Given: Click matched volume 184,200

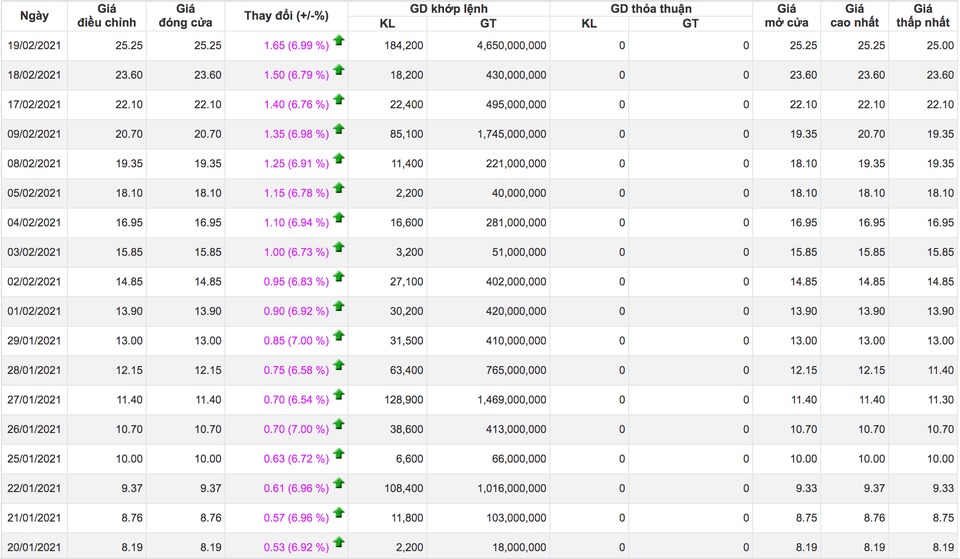Looking at the screenshot, I should coord(403,46).
